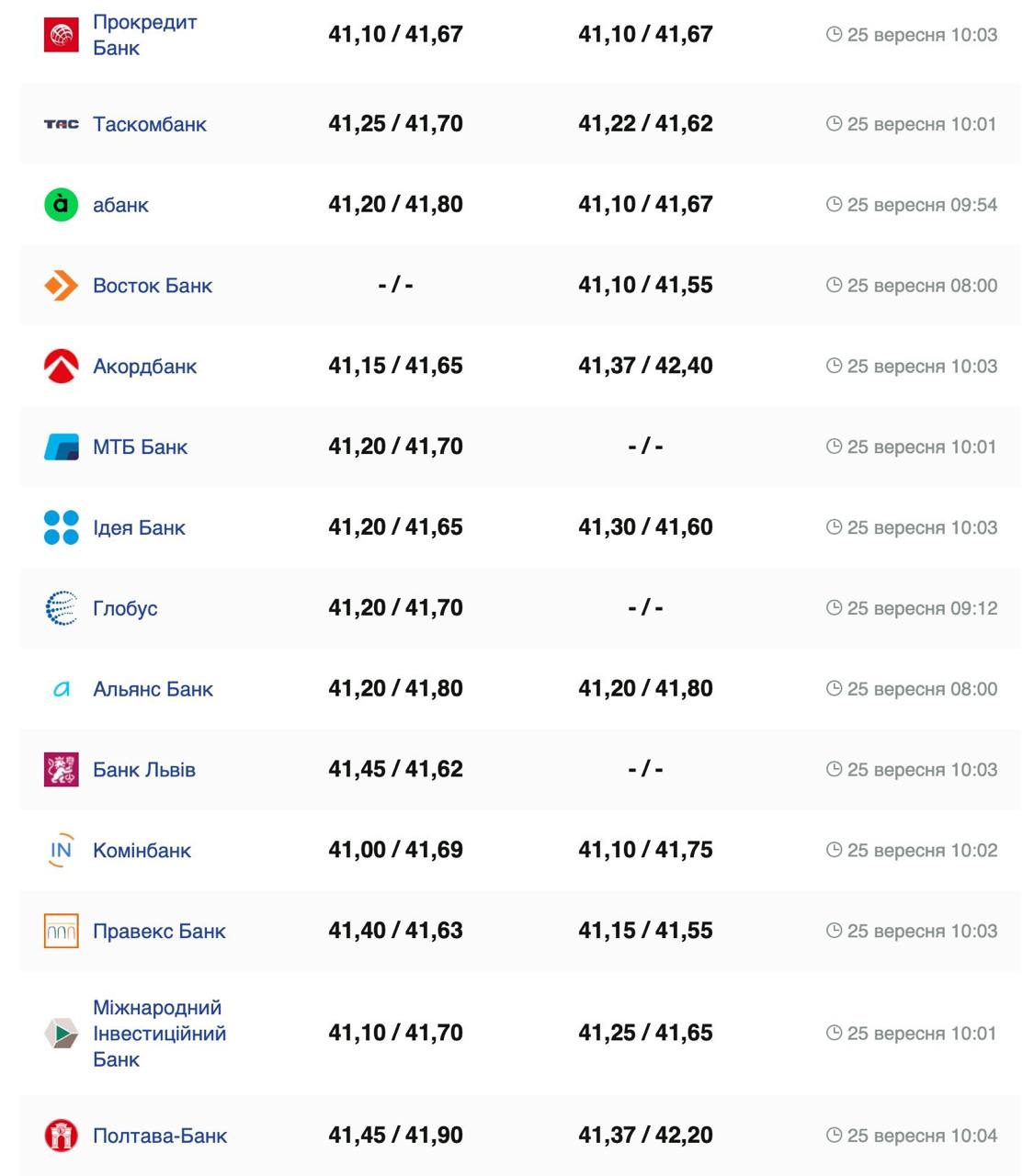The width and height of the screenshot is (1034, 1176).
Task: Open the Альянс Банк link
Action: [x=153, y=689]
